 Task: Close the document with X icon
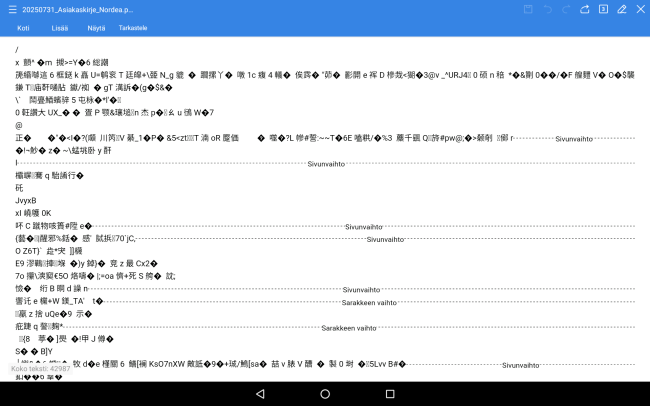pos(639,9)
